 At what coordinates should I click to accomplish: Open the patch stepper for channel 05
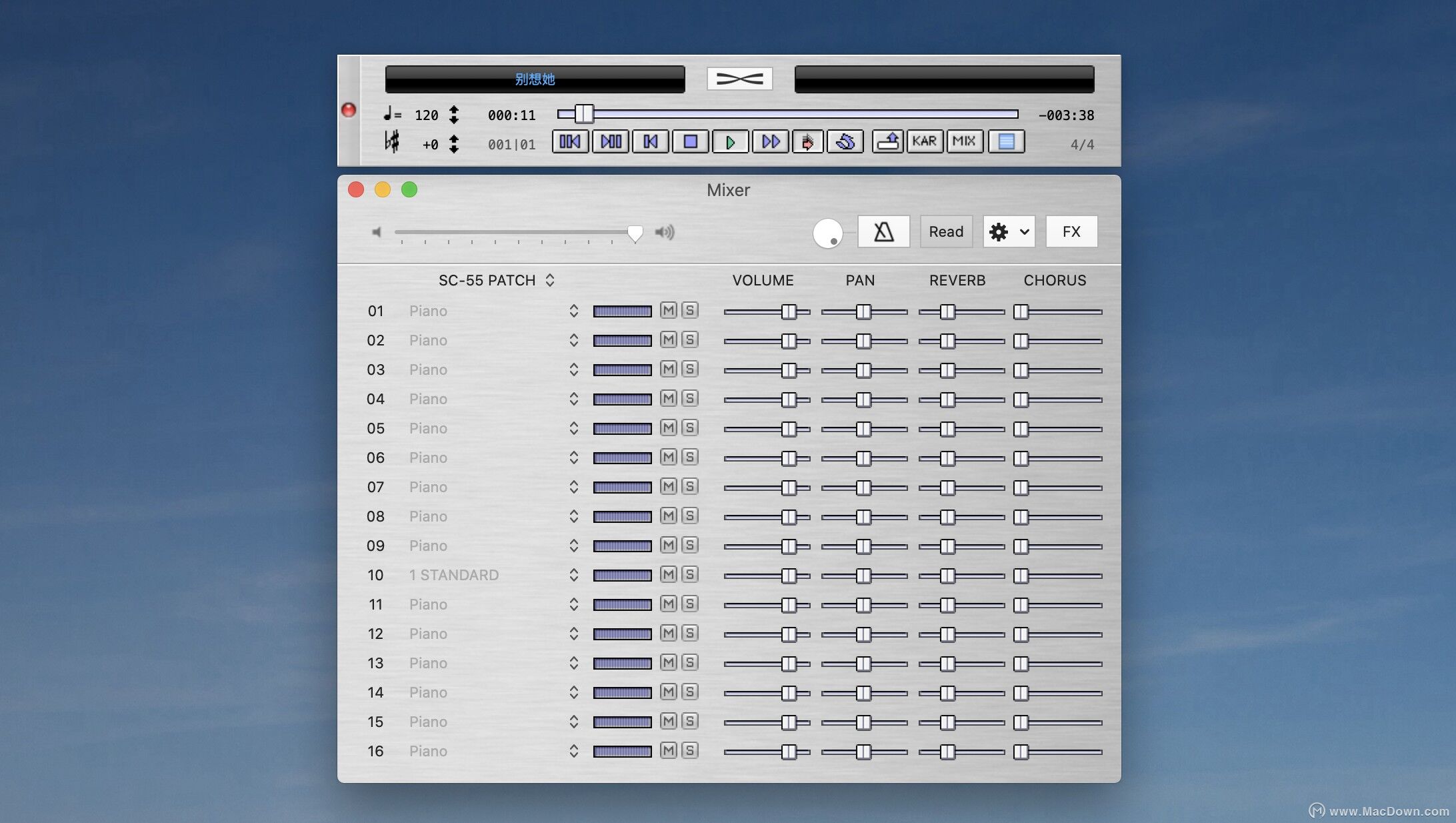click(x=574, y=428)
